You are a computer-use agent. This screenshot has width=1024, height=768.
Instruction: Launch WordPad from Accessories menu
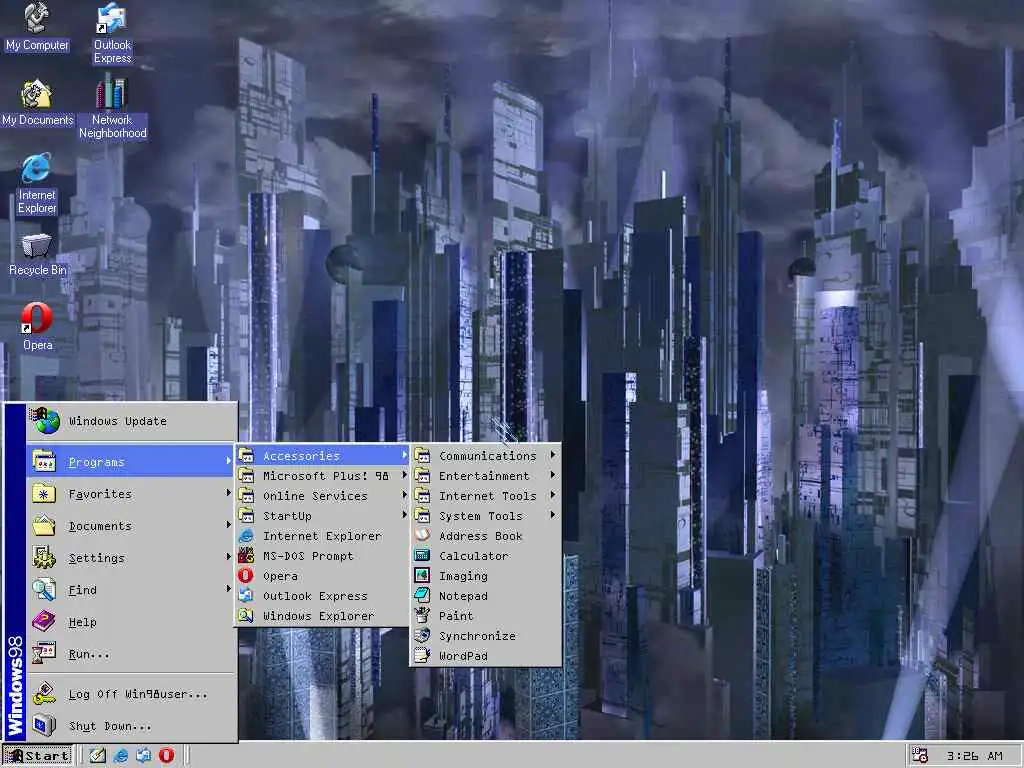click(x=485, y=656)
